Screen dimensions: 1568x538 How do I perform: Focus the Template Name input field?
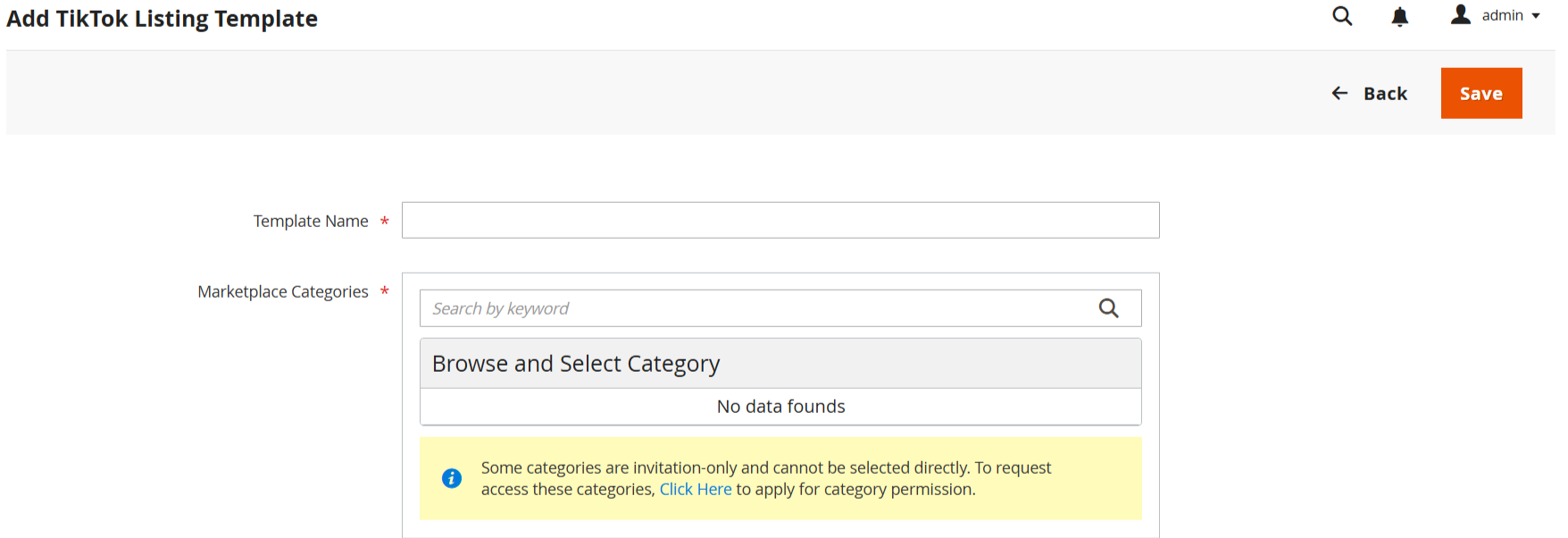780,220
